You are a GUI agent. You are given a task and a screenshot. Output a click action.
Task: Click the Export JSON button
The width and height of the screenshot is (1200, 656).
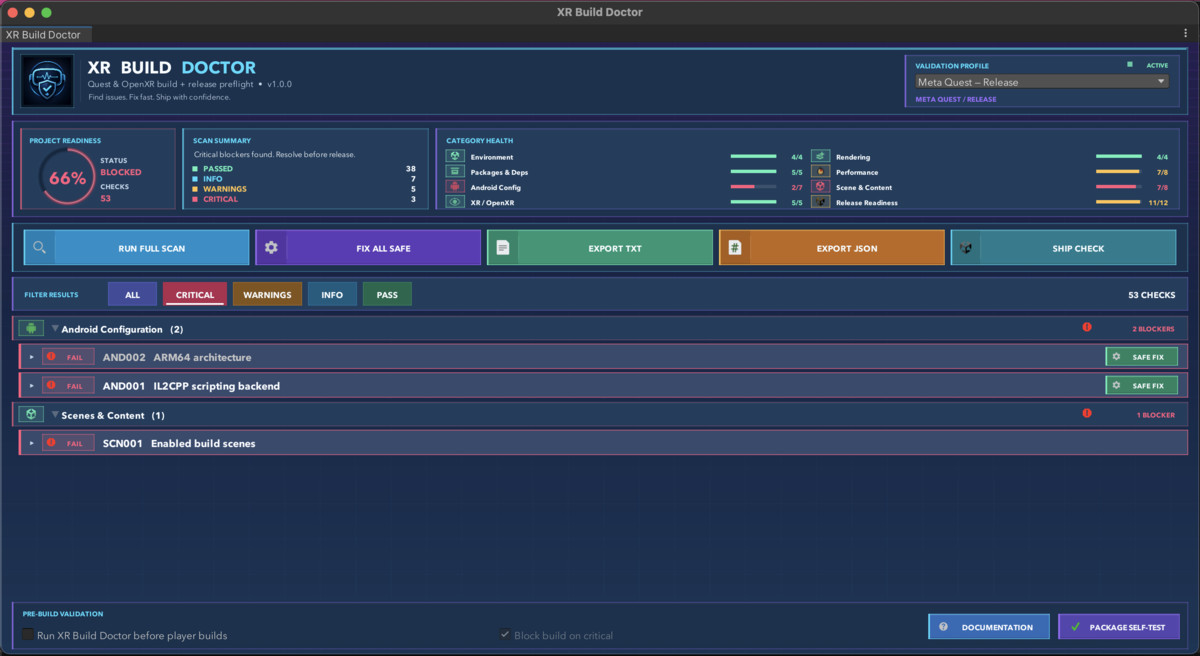[x=832, y=247]
